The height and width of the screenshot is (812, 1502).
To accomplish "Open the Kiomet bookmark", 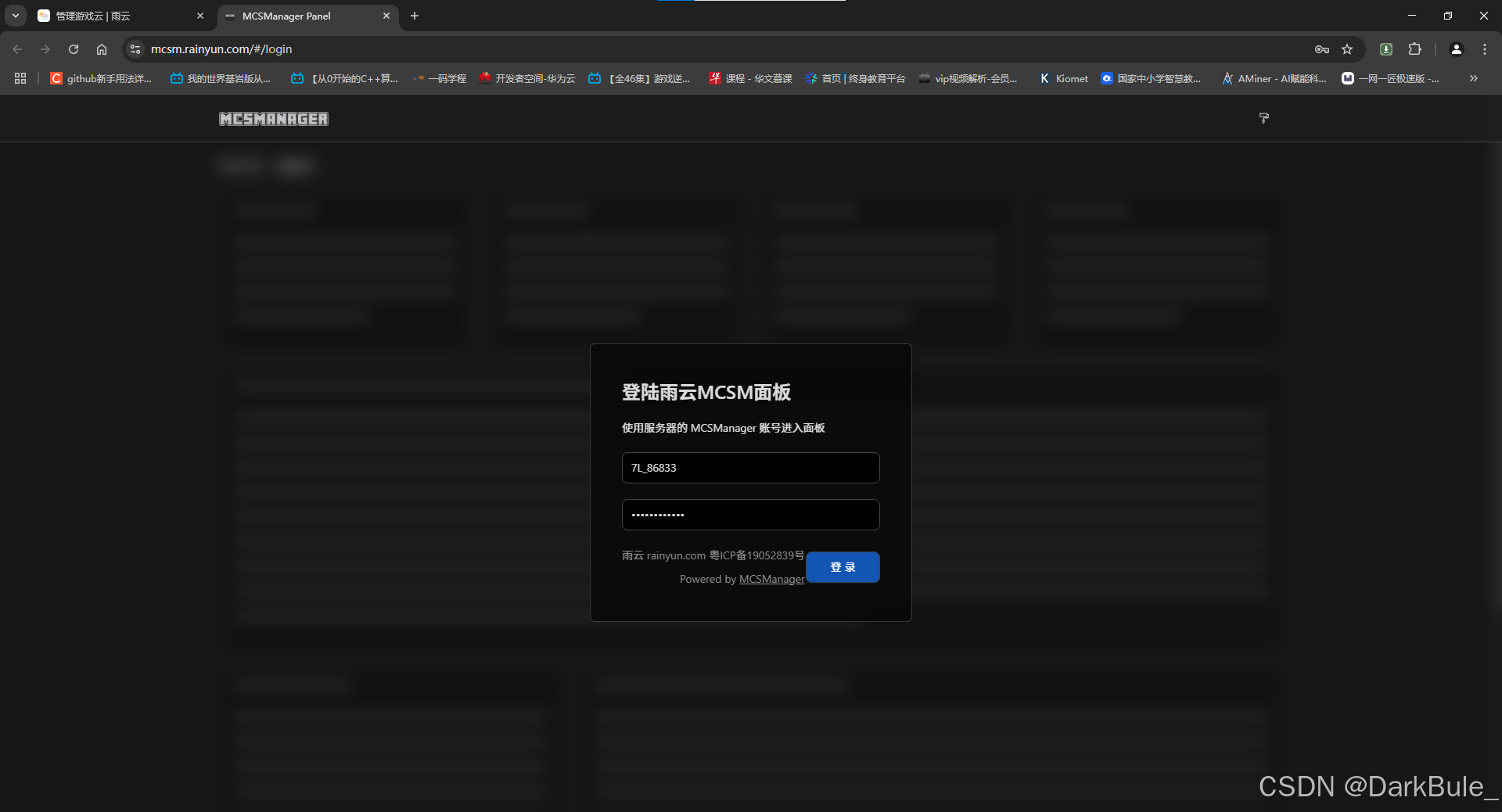I will point(1063,78).
